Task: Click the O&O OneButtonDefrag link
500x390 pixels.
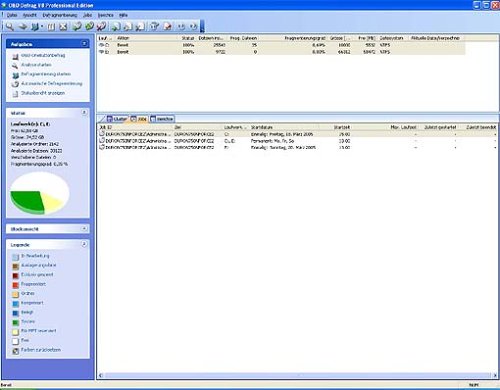Action: point(43,55)
